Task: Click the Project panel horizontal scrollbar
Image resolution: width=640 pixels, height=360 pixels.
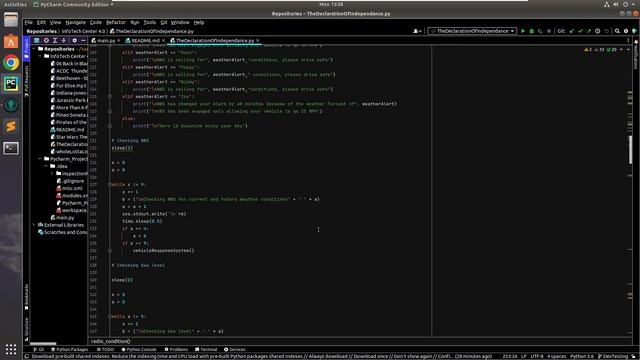Action: point(43,344)
